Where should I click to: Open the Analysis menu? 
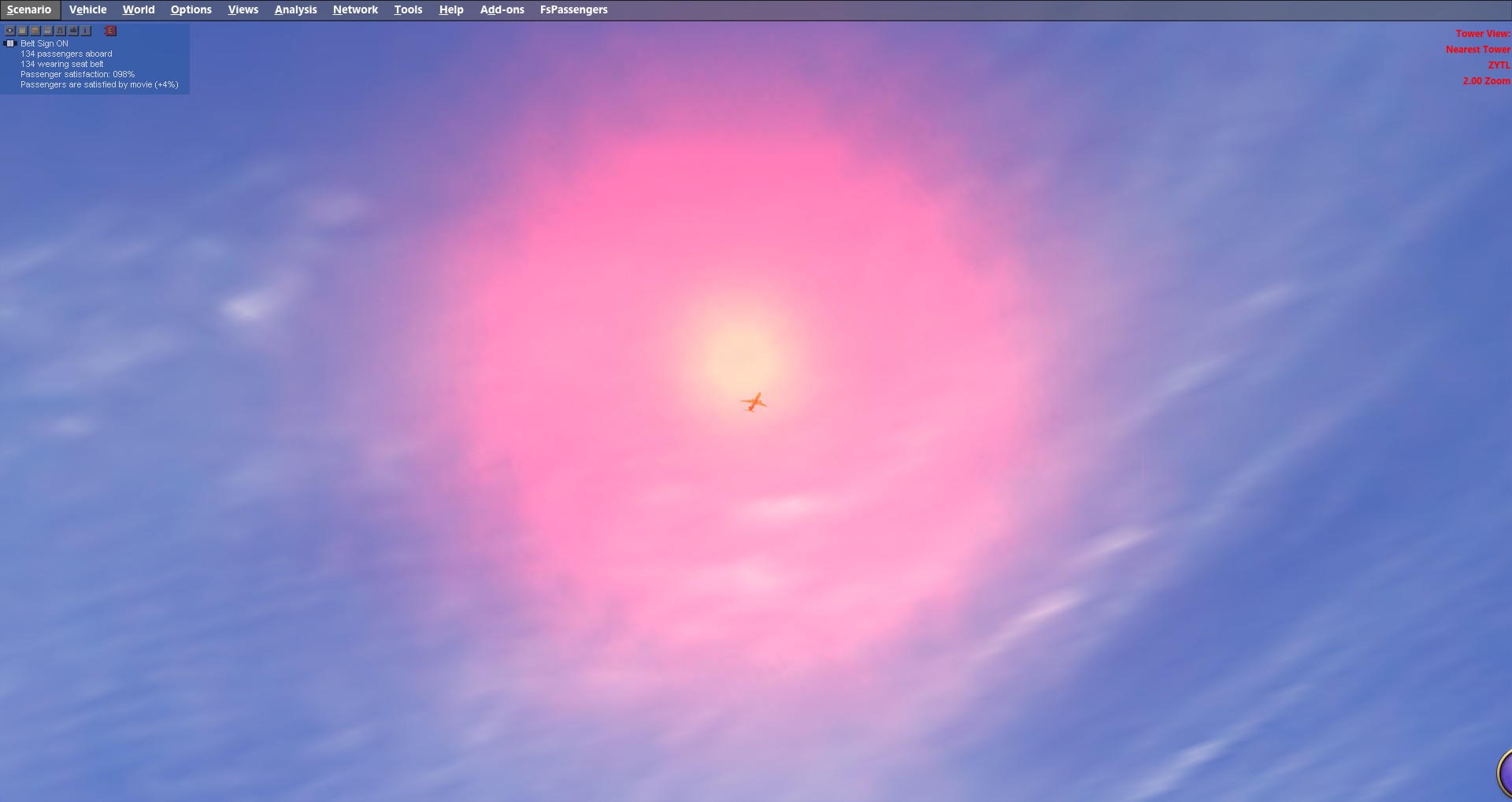tap(295, 9)
